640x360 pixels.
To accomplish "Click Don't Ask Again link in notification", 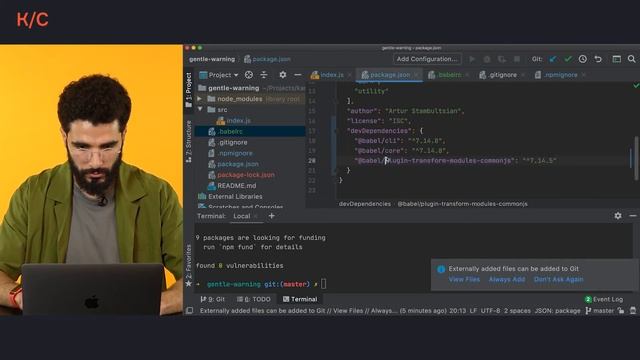I will coord(558,280).
